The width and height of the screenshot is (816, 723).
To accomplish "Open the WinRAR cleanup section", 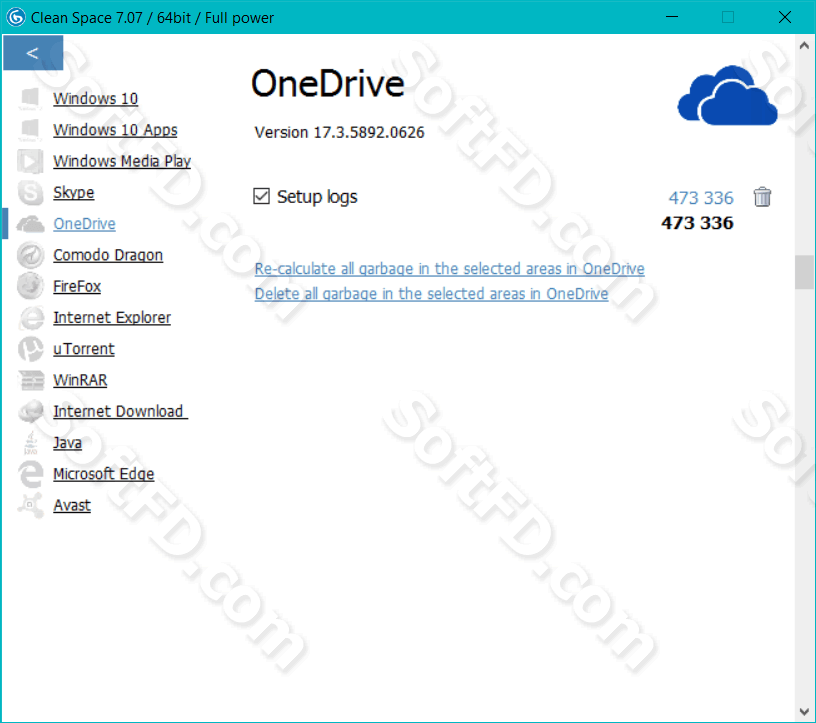I will (80, 380).
